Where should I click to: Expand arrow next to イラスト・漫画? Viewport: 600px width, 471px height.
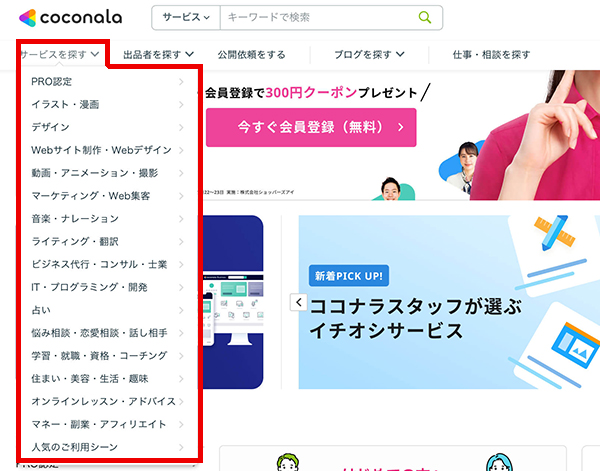181,104
